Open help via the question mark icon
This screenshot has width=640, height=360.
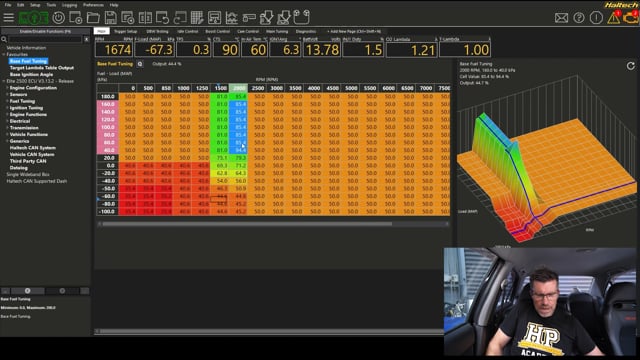[579, 18]
